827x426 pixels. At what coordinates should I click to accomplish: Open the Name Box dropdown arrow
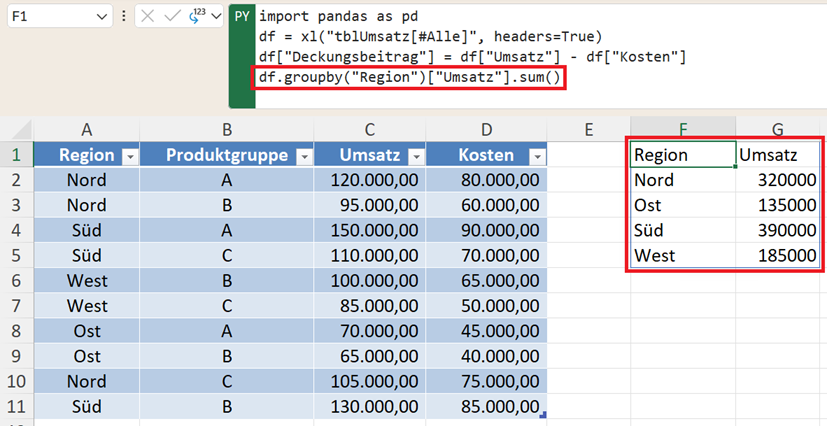click(103, 17)
